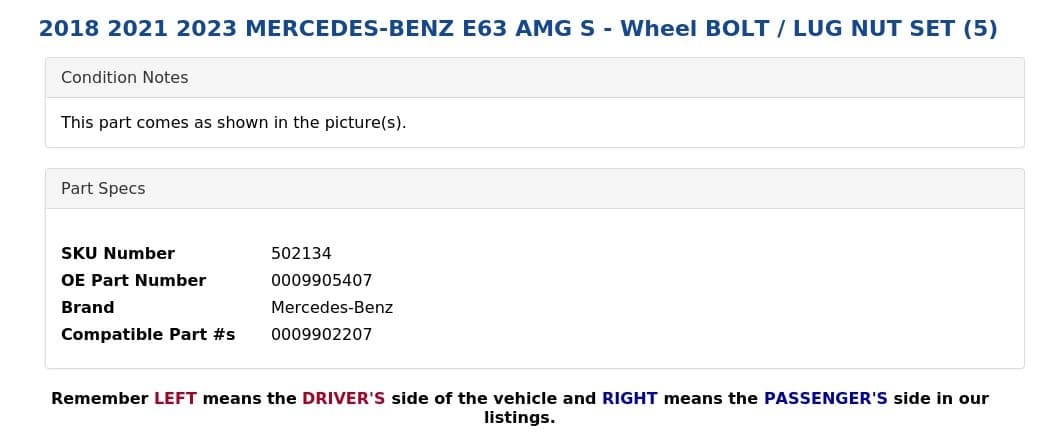Screen dimensions: 1040x443
Task: Click the Brand label
Action: tap(87, 308)
